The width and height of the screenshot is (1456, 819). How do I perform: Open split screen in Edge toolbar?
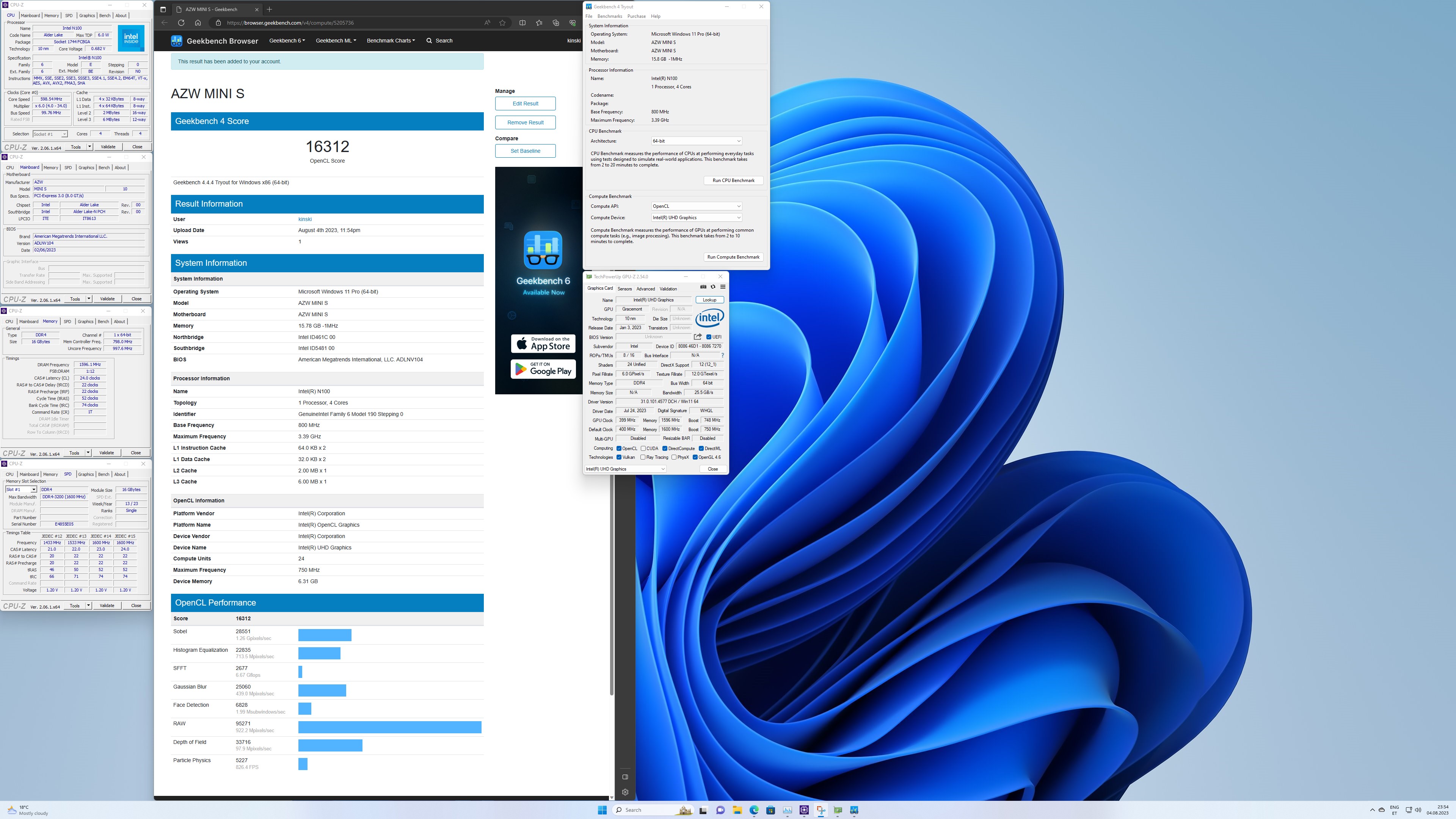(522, 23)
